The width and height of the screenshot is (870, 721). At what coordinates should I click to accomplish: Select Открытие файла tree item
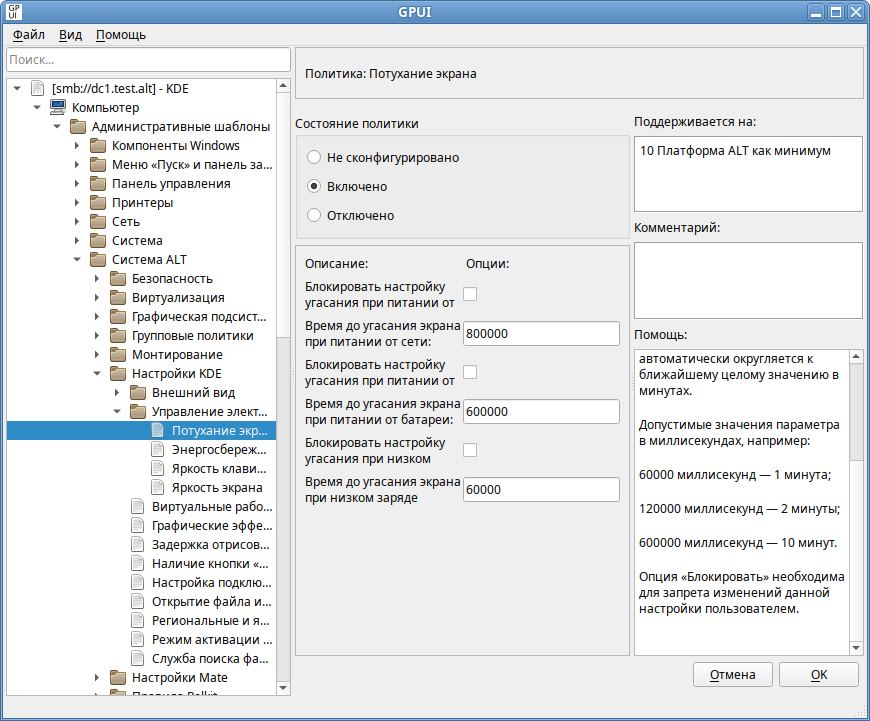click(x=211, y=601)
